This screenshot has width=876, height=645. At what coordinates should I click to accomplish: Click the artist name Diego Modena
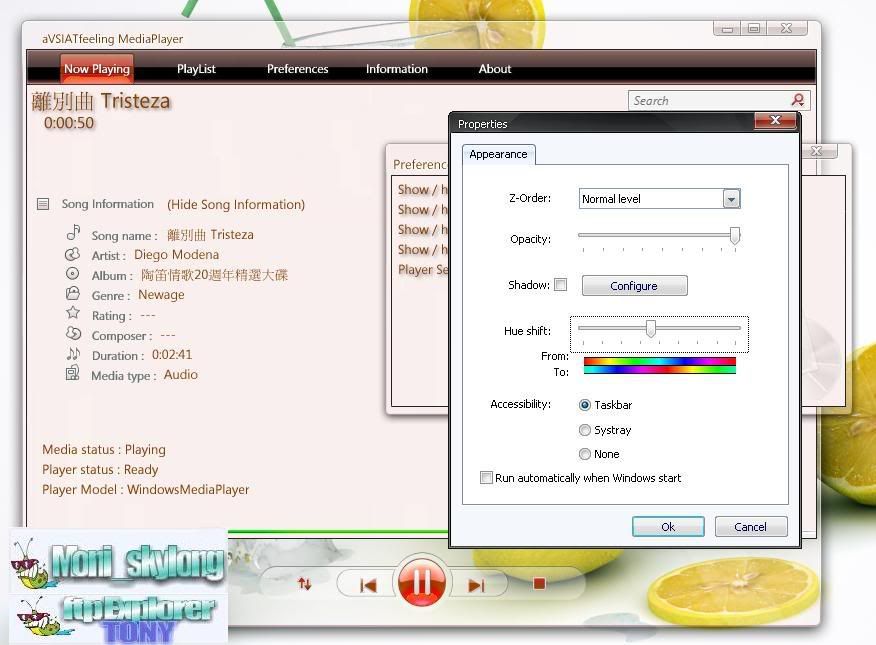pos(177,255)
